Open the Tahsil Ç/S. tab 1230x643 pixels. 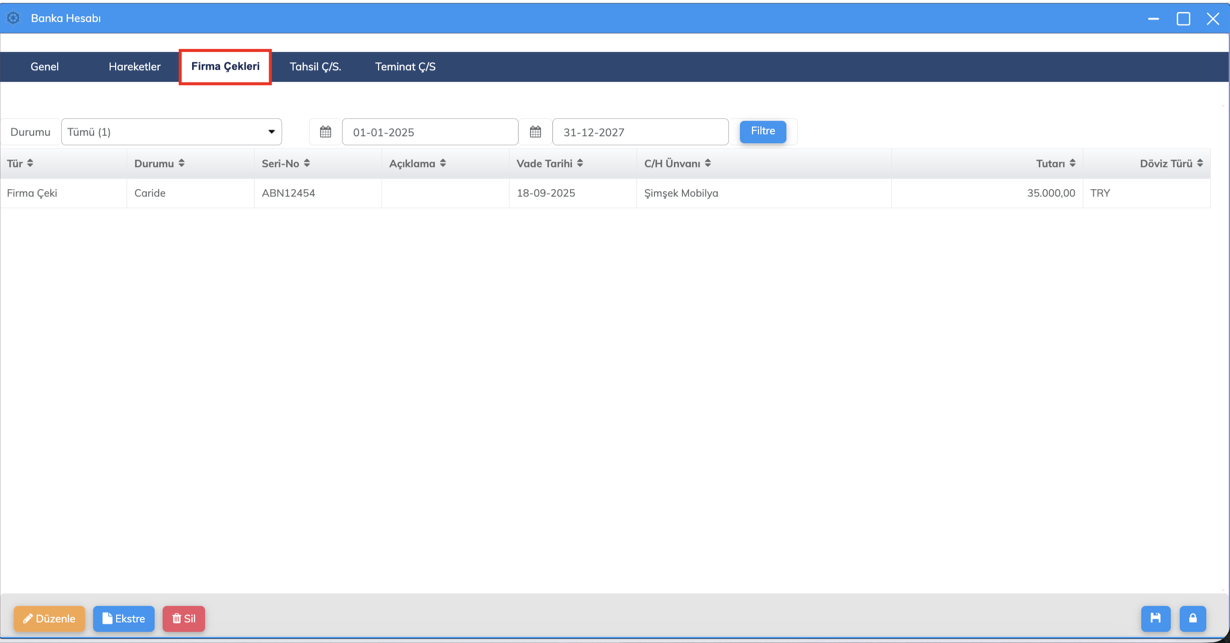pyautogui.click(x=315, y=67)
